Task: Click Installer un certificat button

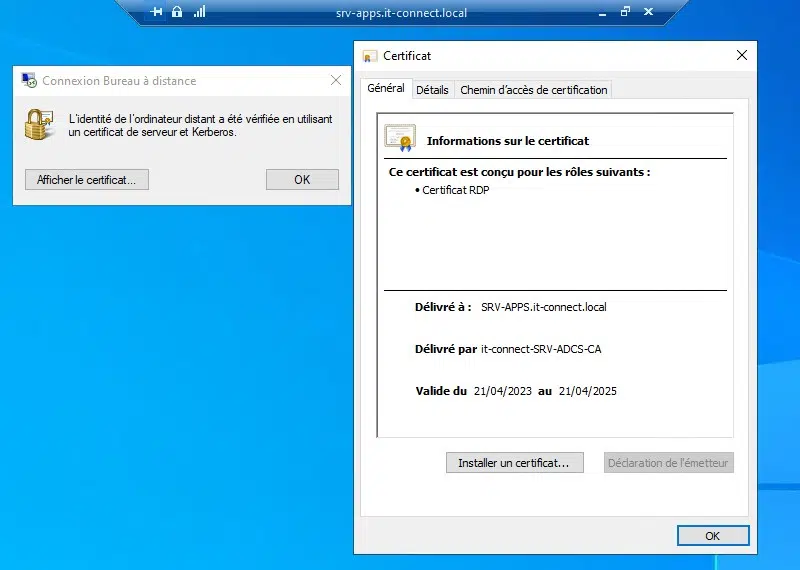Action: [x=515, y=463]
